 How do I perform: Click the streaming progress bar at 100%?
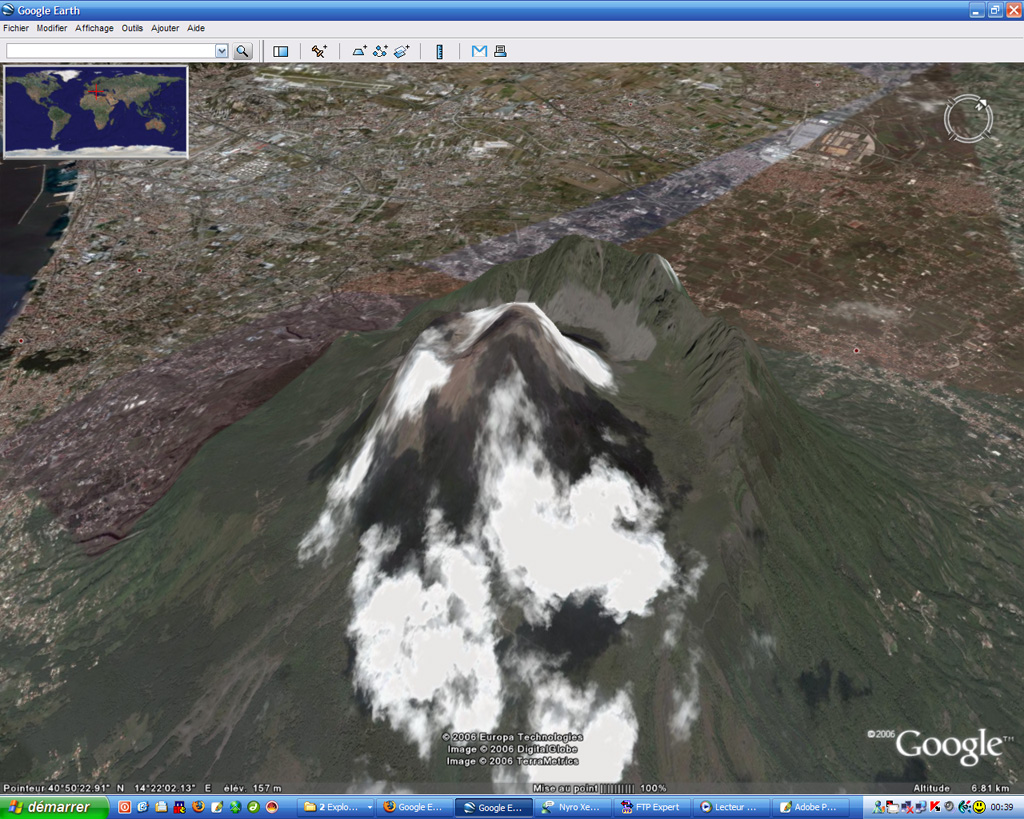(x=617, y=788)
